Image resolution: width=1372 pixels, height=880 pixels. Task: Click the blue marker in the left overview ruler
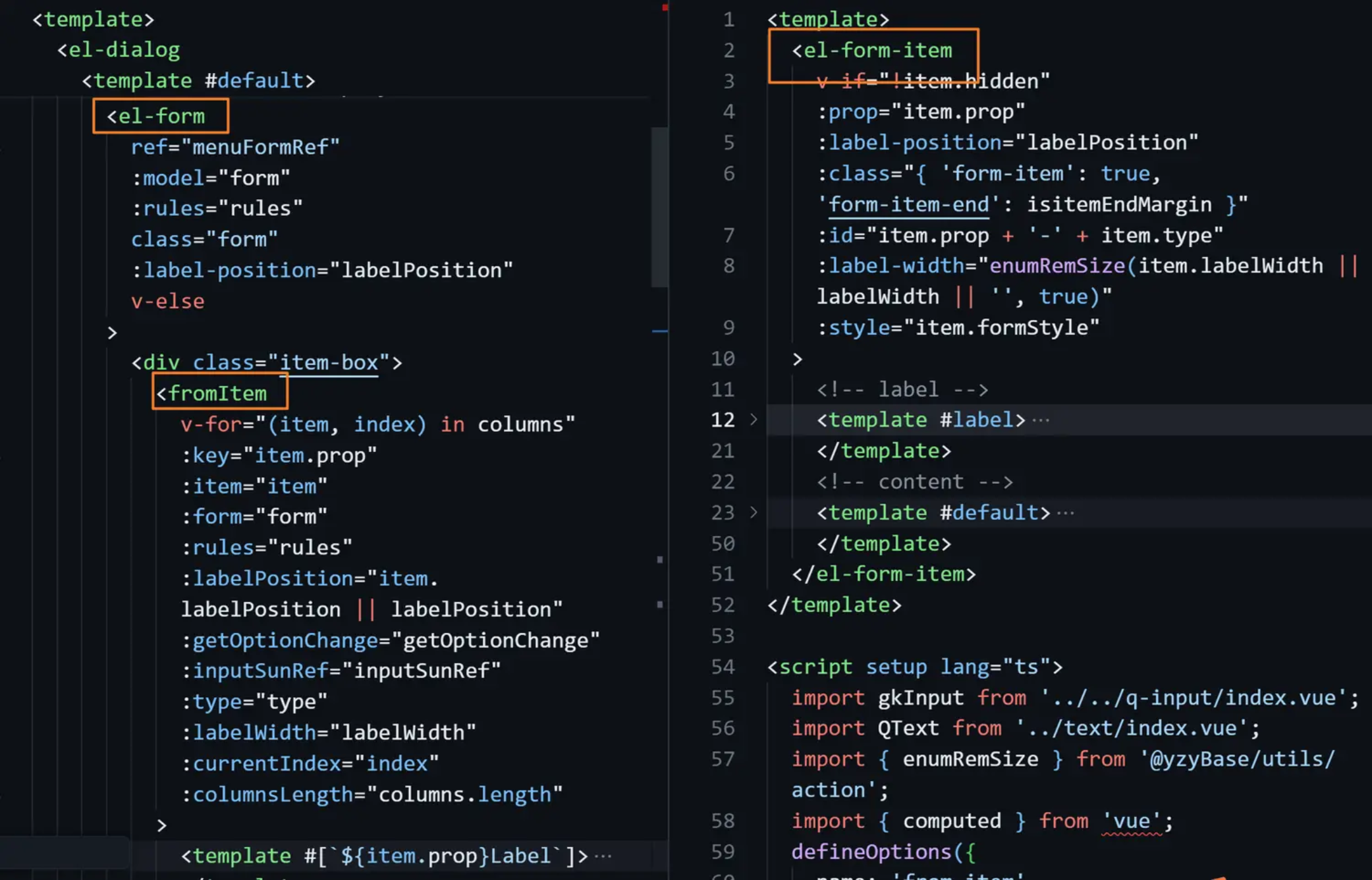click(x=659, y=331)
